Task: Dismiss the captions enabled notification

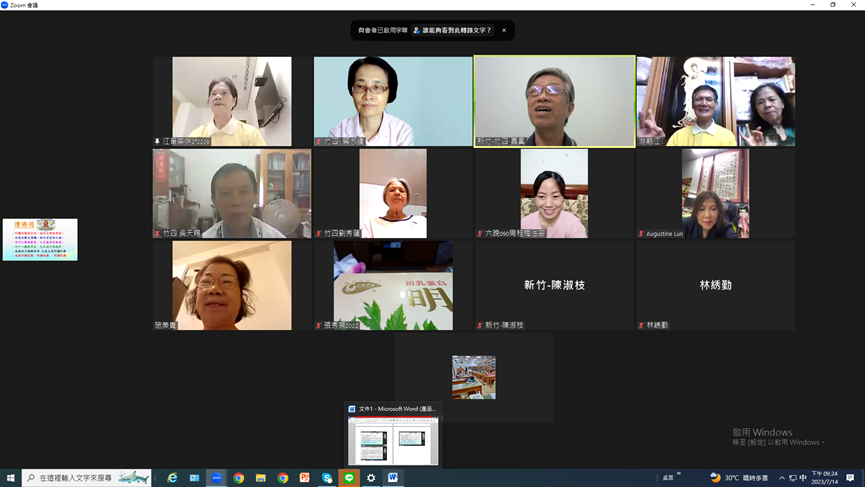Action: click(x=504, y=30)
